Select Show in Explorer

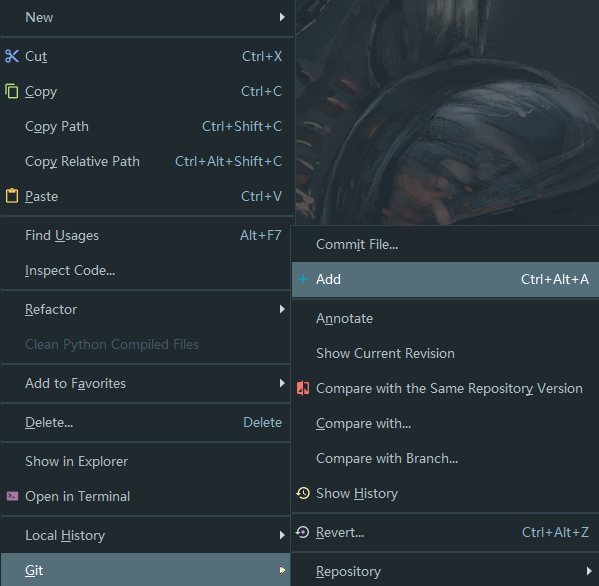coord(146,461)
